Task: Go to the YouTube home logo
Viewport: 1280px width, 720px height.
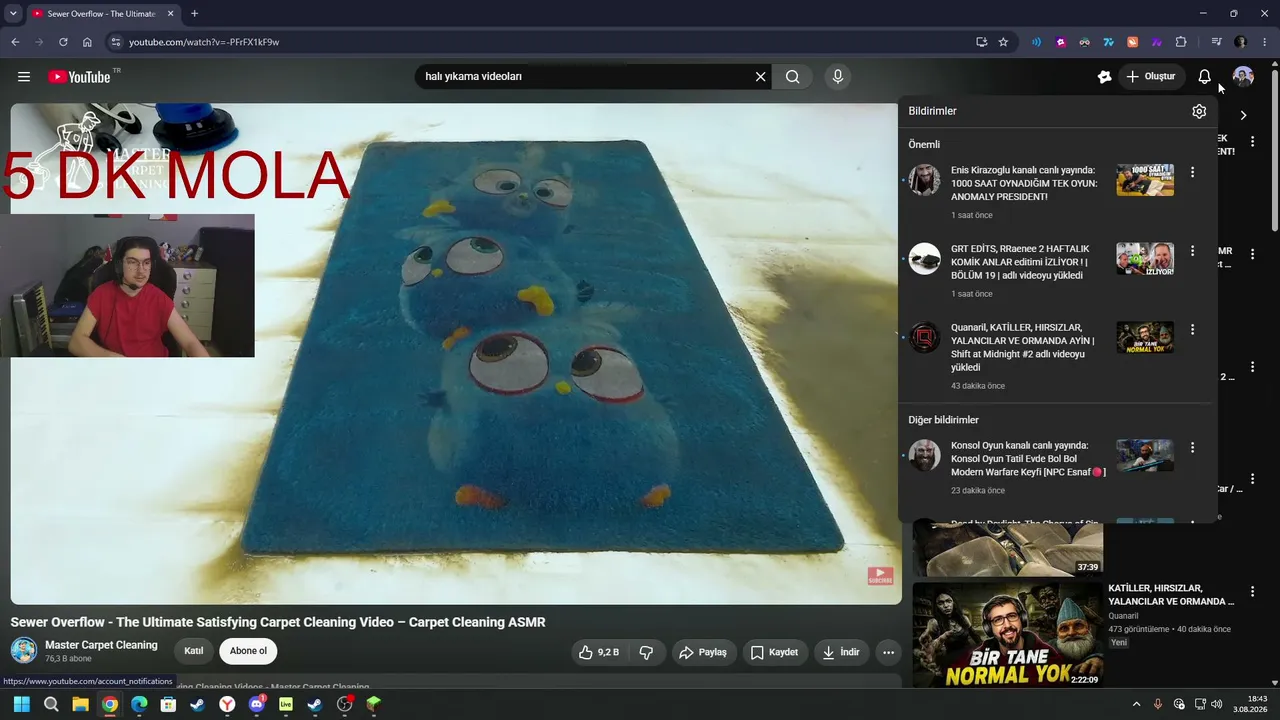Action: tap(79, 77)
